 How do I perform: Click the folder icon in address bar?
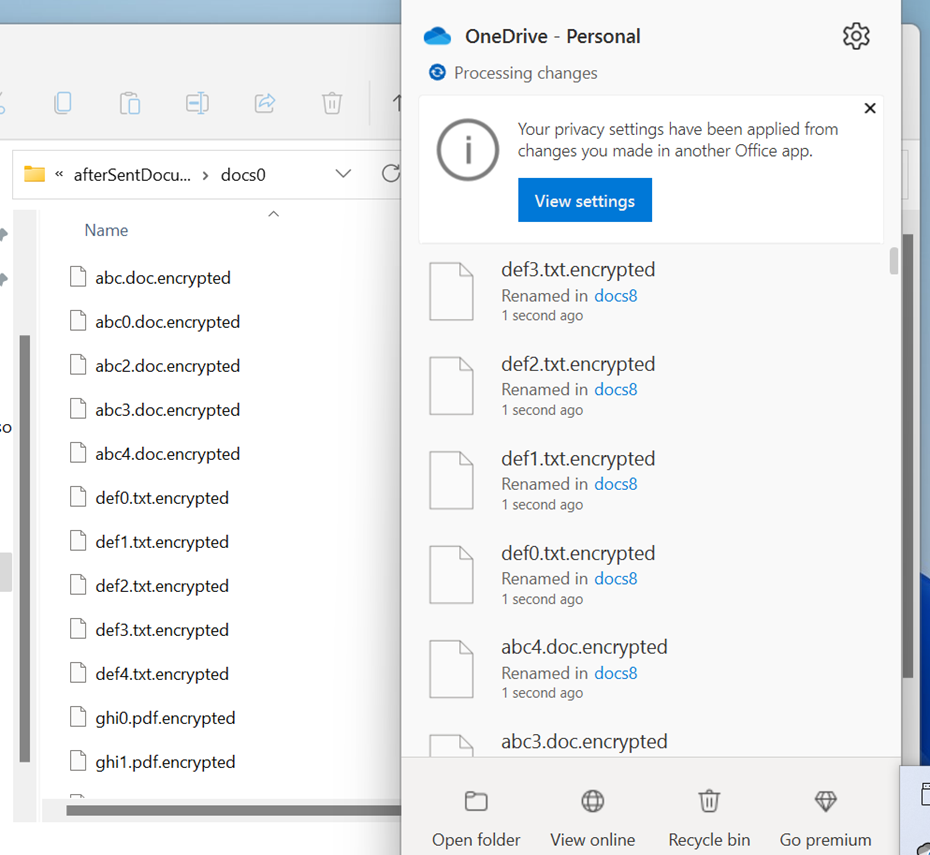pyautogui.click(x=34, y=174)
